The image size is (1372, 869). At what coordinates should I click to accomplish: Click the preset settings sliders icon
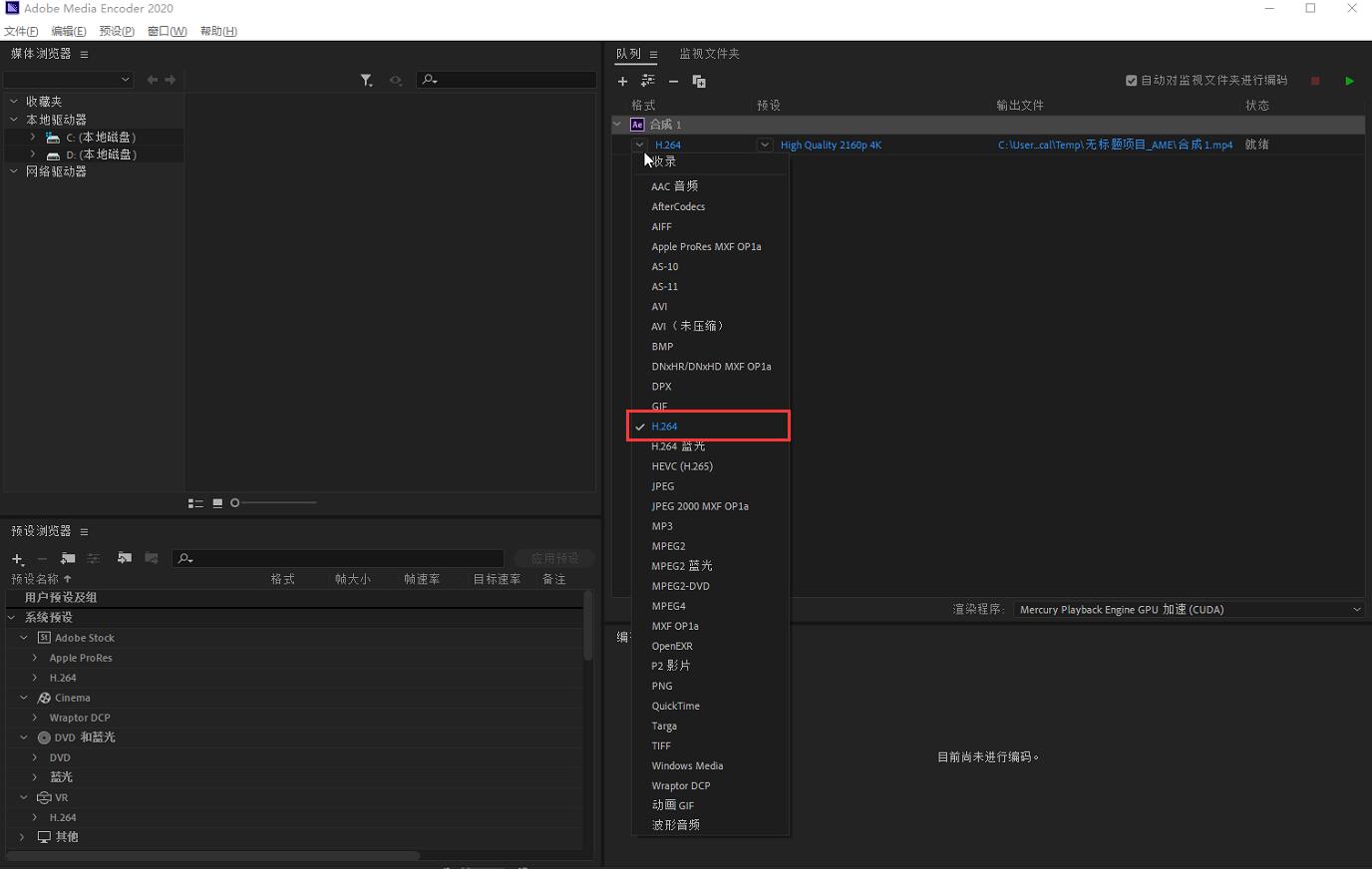94,559
